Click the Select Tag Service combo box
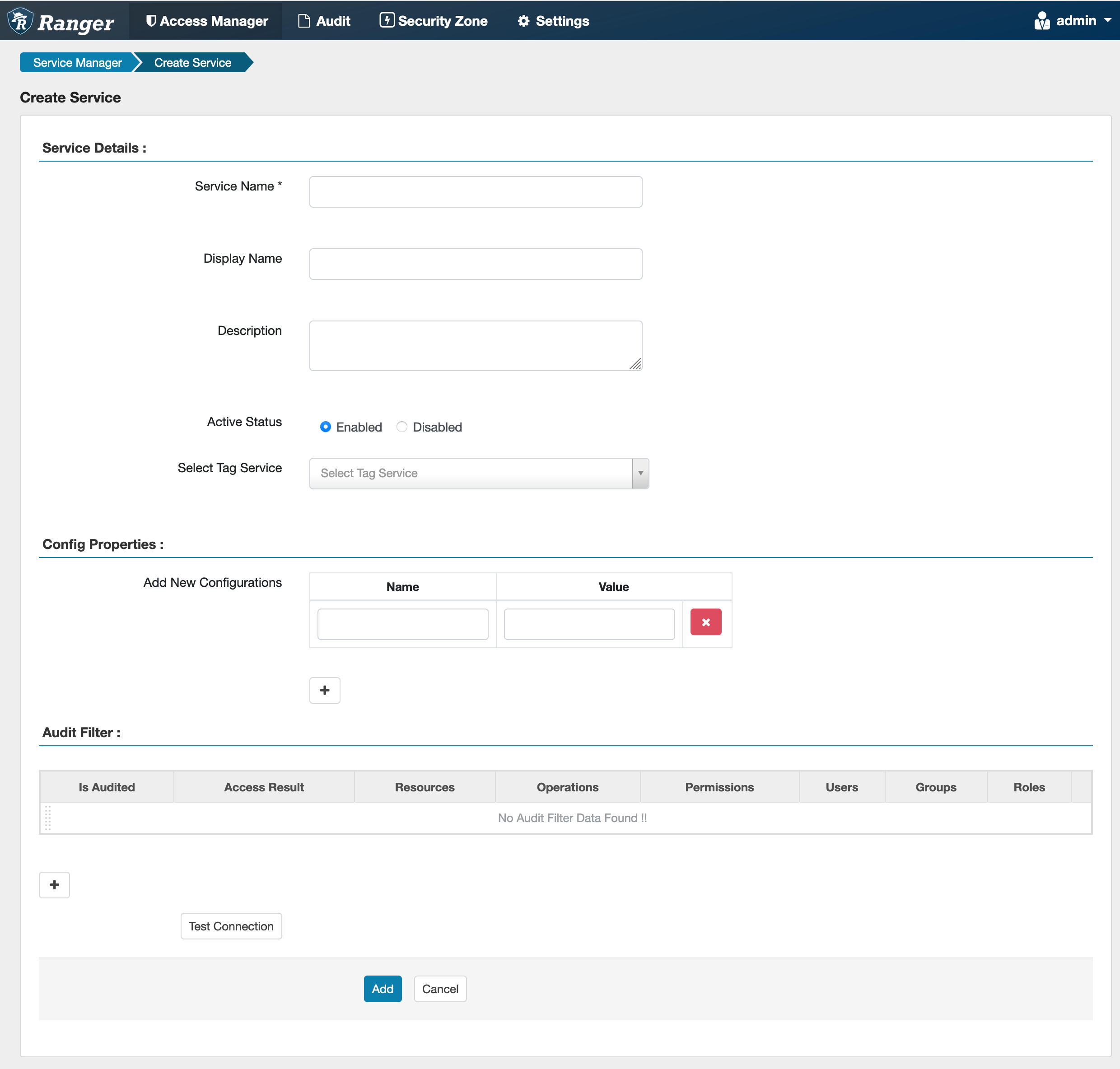Viewport: 1120px width, 1069px height. [x=470, y=473]
